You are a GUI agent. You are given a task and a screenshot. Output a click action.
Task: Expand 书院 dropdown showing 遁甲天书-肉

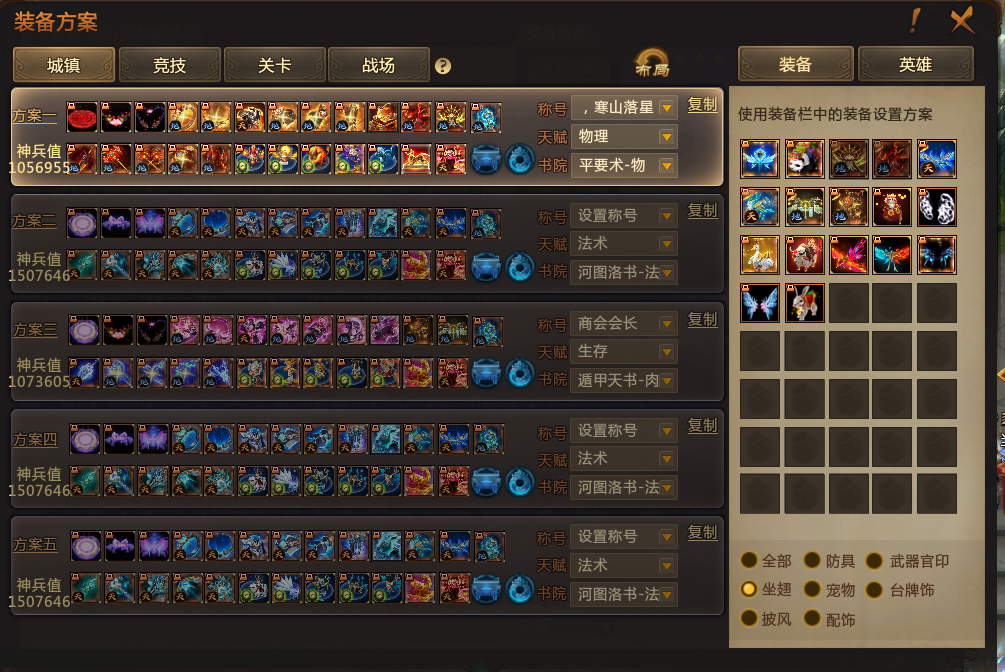pos(624,380)
